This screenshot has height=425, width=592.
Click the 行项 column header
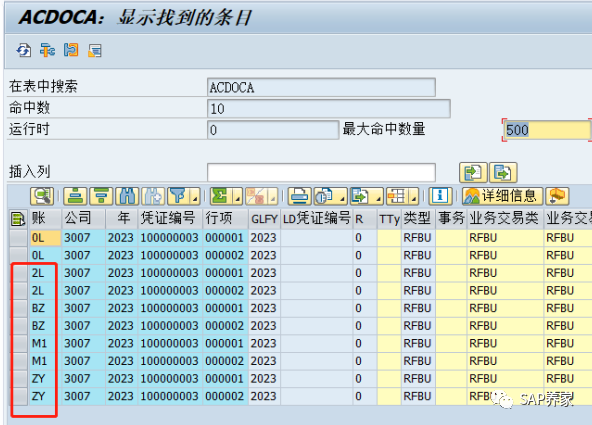click(226, 219)
